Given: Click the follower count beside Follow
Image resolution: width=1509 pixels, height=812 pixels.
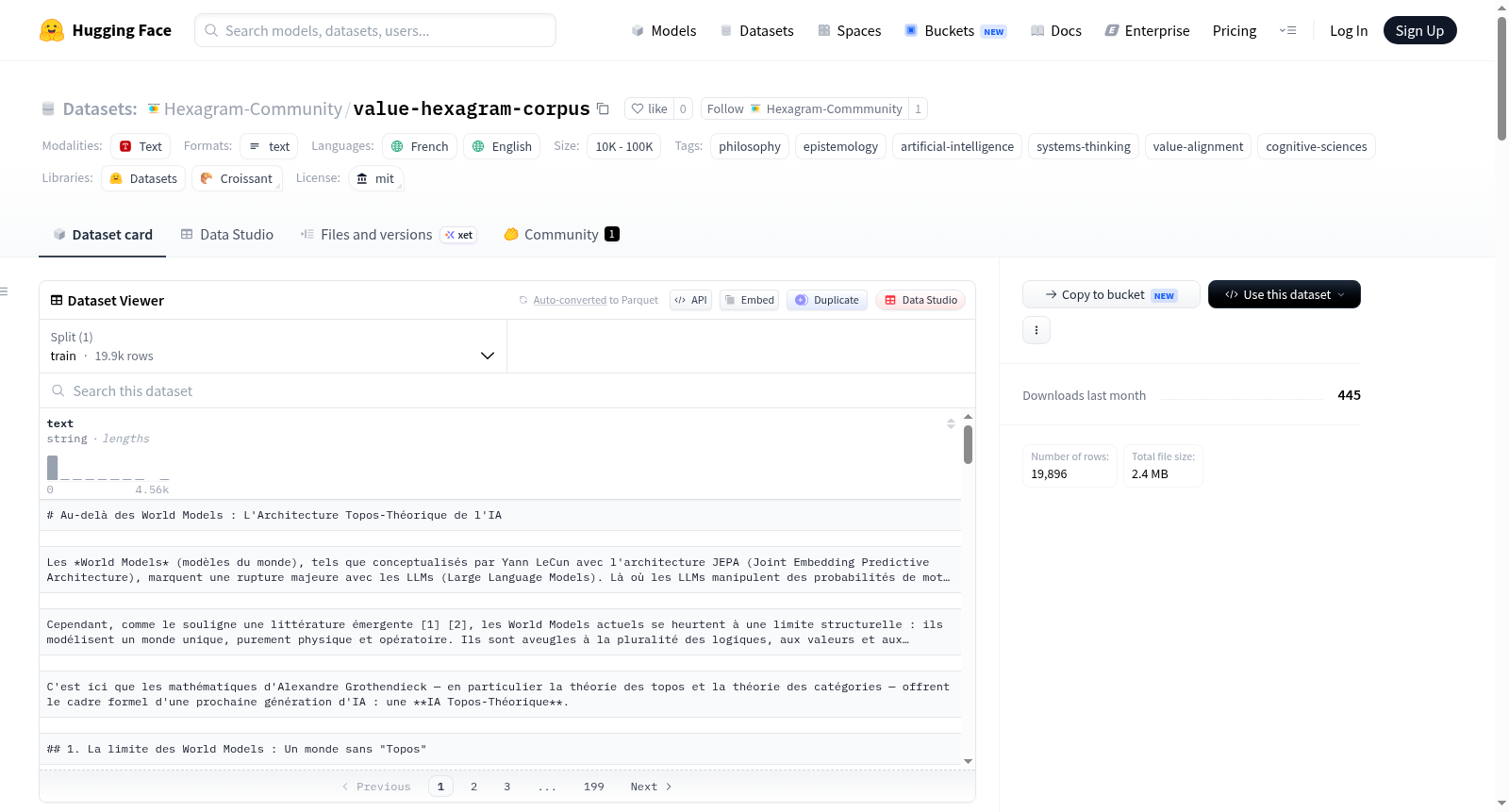Looking at the screenshot, I should coord(918,108).
